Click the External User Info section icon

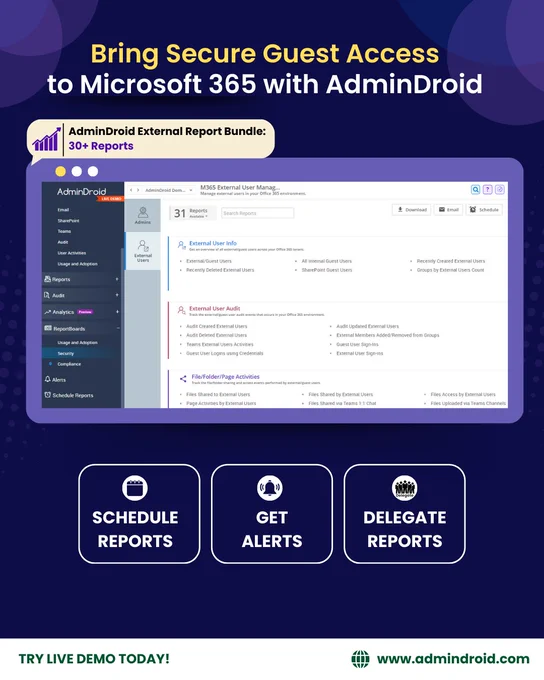[181, 245]
